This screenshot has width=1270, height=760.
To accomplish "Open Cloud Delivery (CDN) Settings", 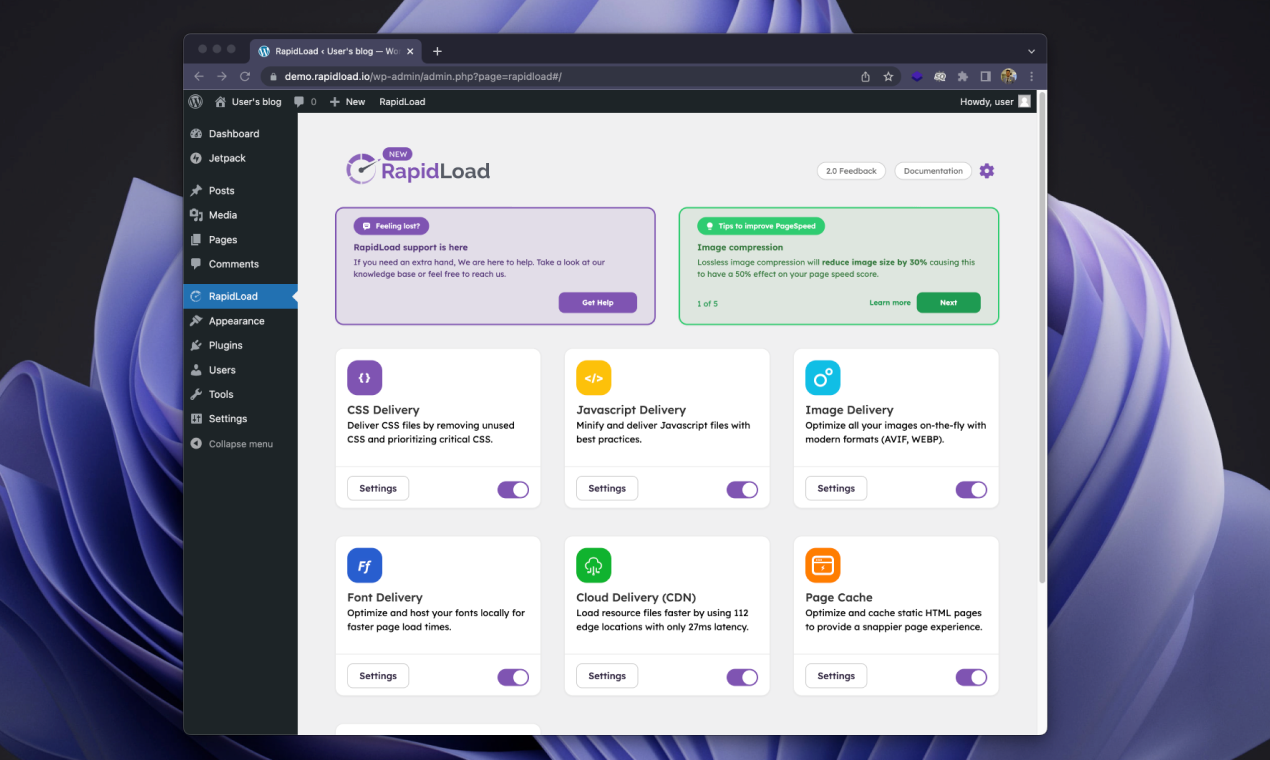I will [x=607, y=676].
